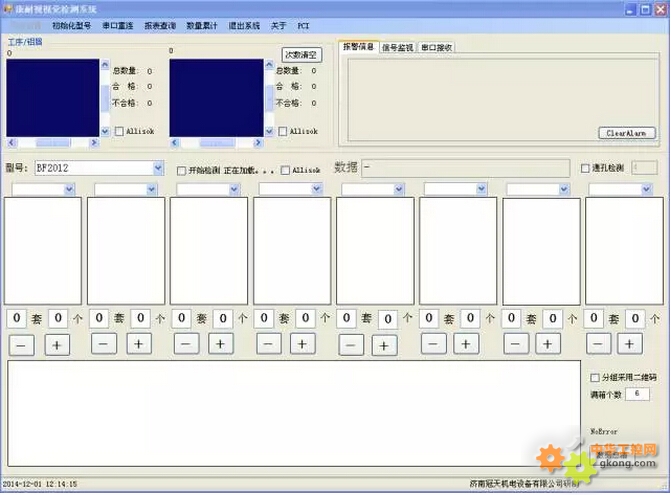
Task: Click the plus button under the first column
Action: (x=56, y=344)
